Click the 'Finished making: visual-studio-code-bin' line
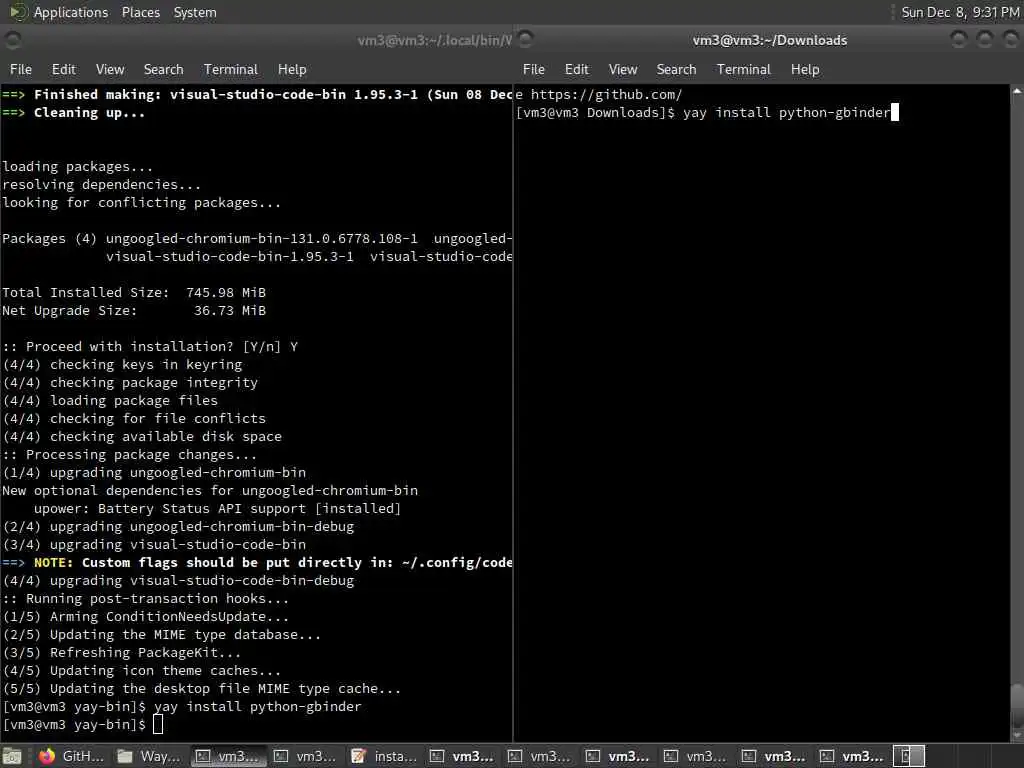The image size is (1024, 768). (257, 95)
